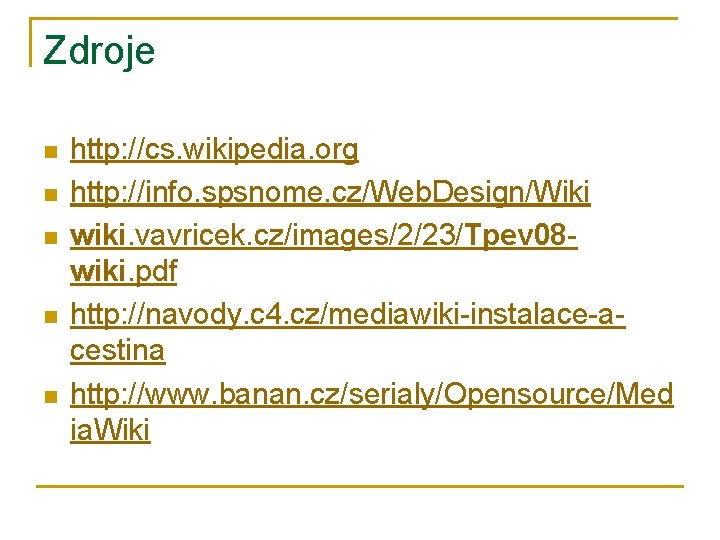Click the bold 'wiki' before '.vavricek.cz'

tap(99, 232)
